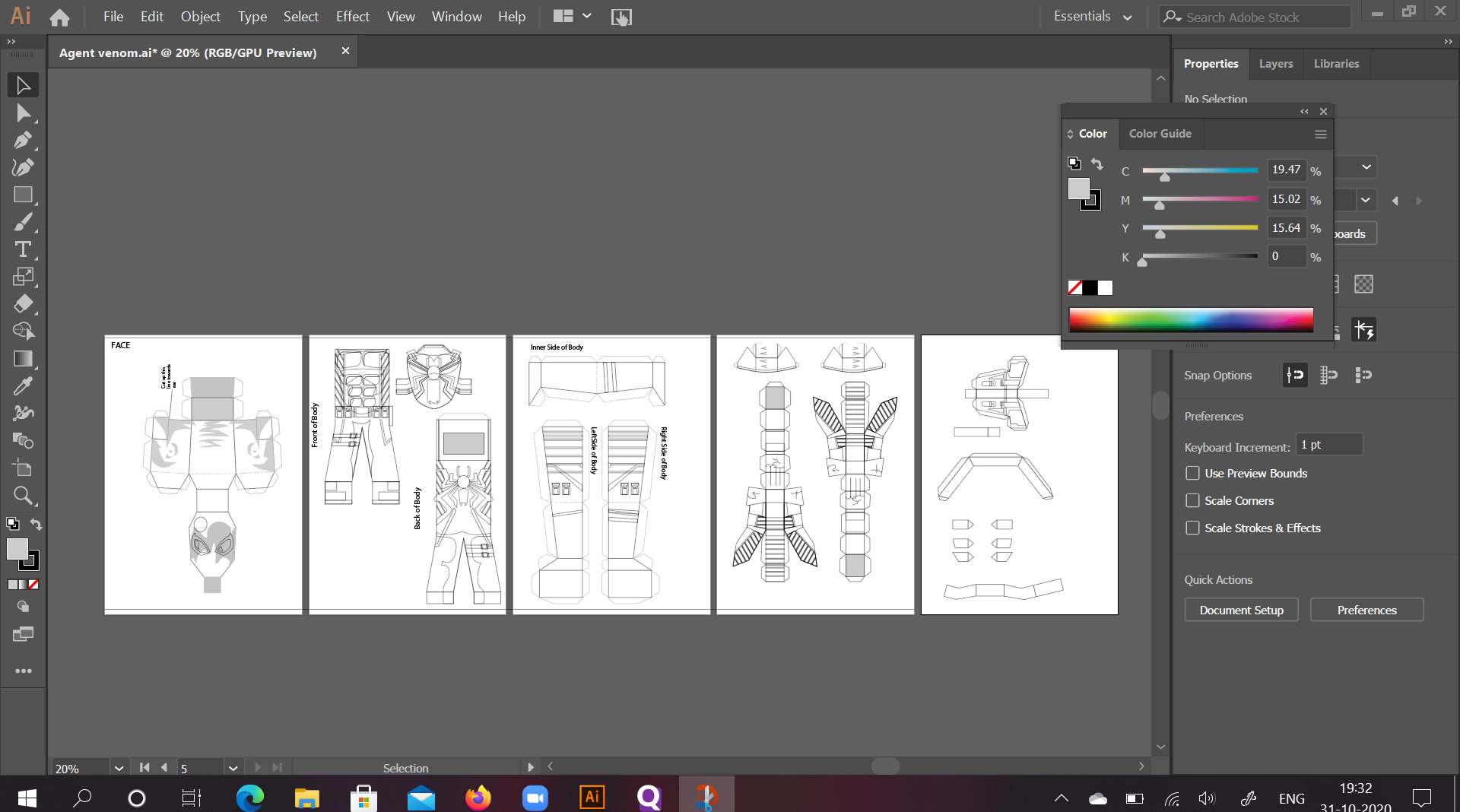Select the Type tool
Screen dimensions: 1460x812
(23, 249)
